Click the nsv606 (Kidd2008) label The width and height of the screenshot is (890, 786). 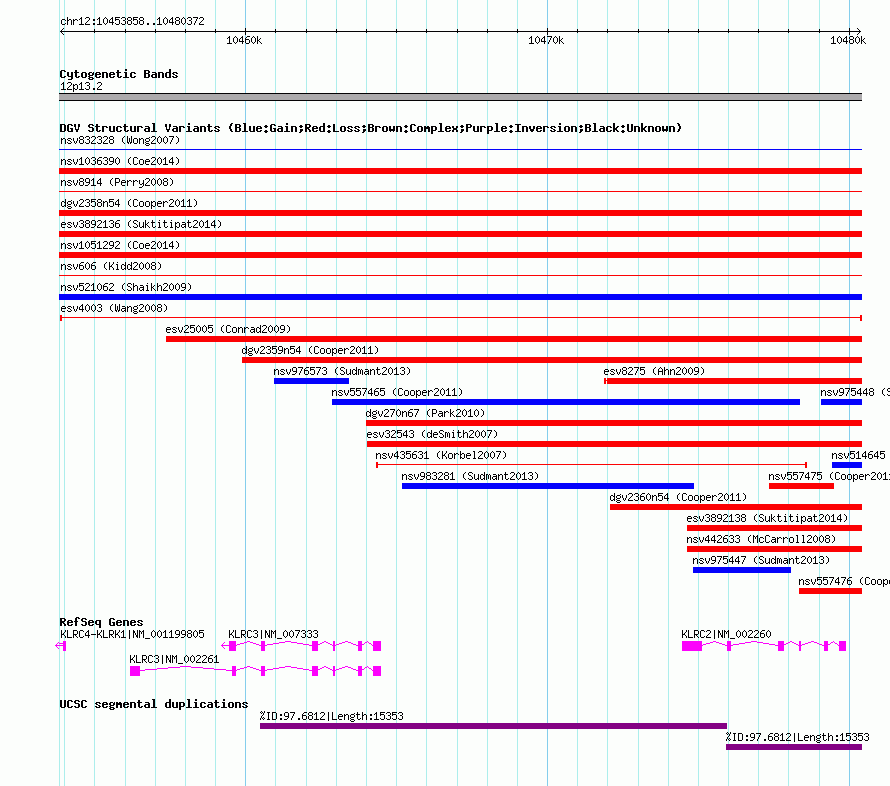coord(111,266)
